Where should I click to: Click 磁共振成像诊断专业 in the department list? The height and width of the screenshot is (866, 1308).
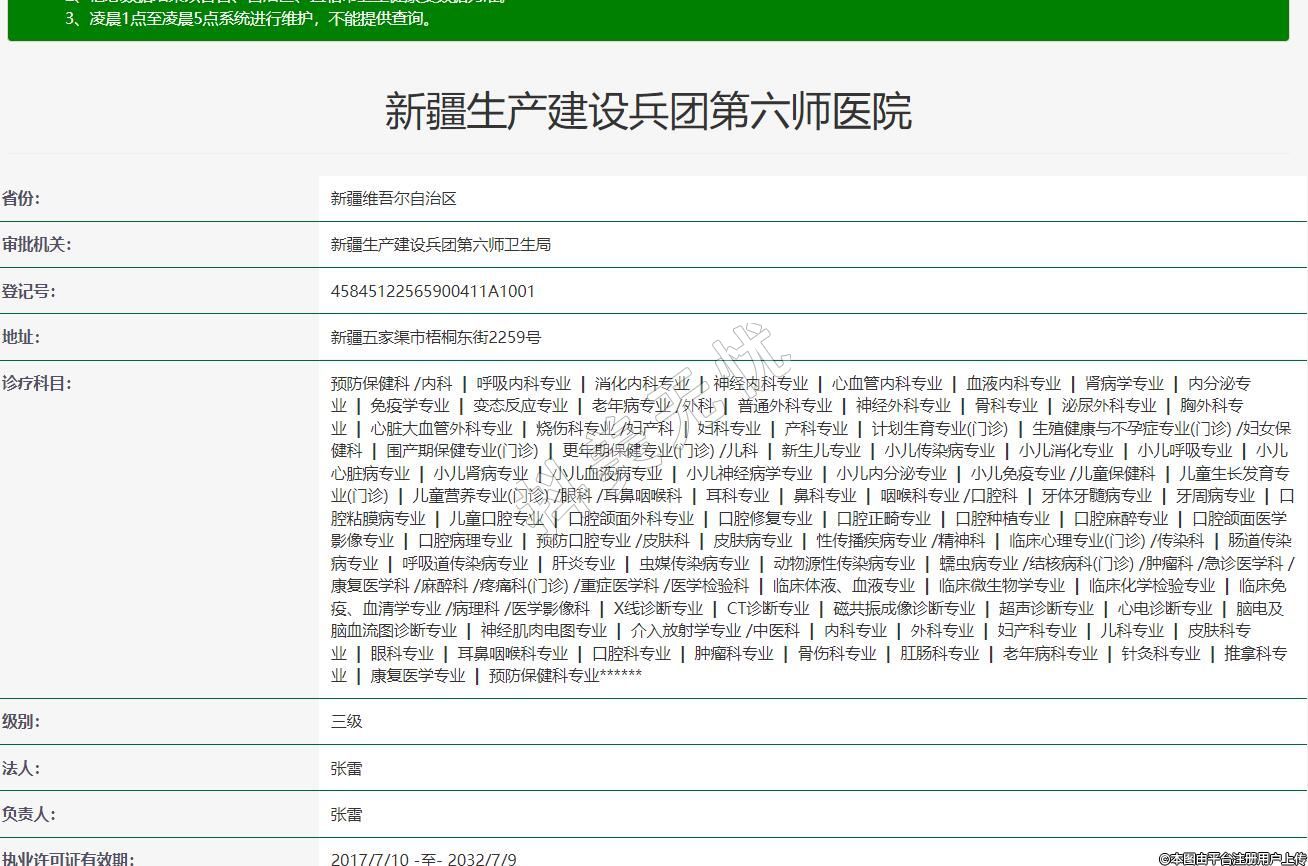[x=903, y=608]
